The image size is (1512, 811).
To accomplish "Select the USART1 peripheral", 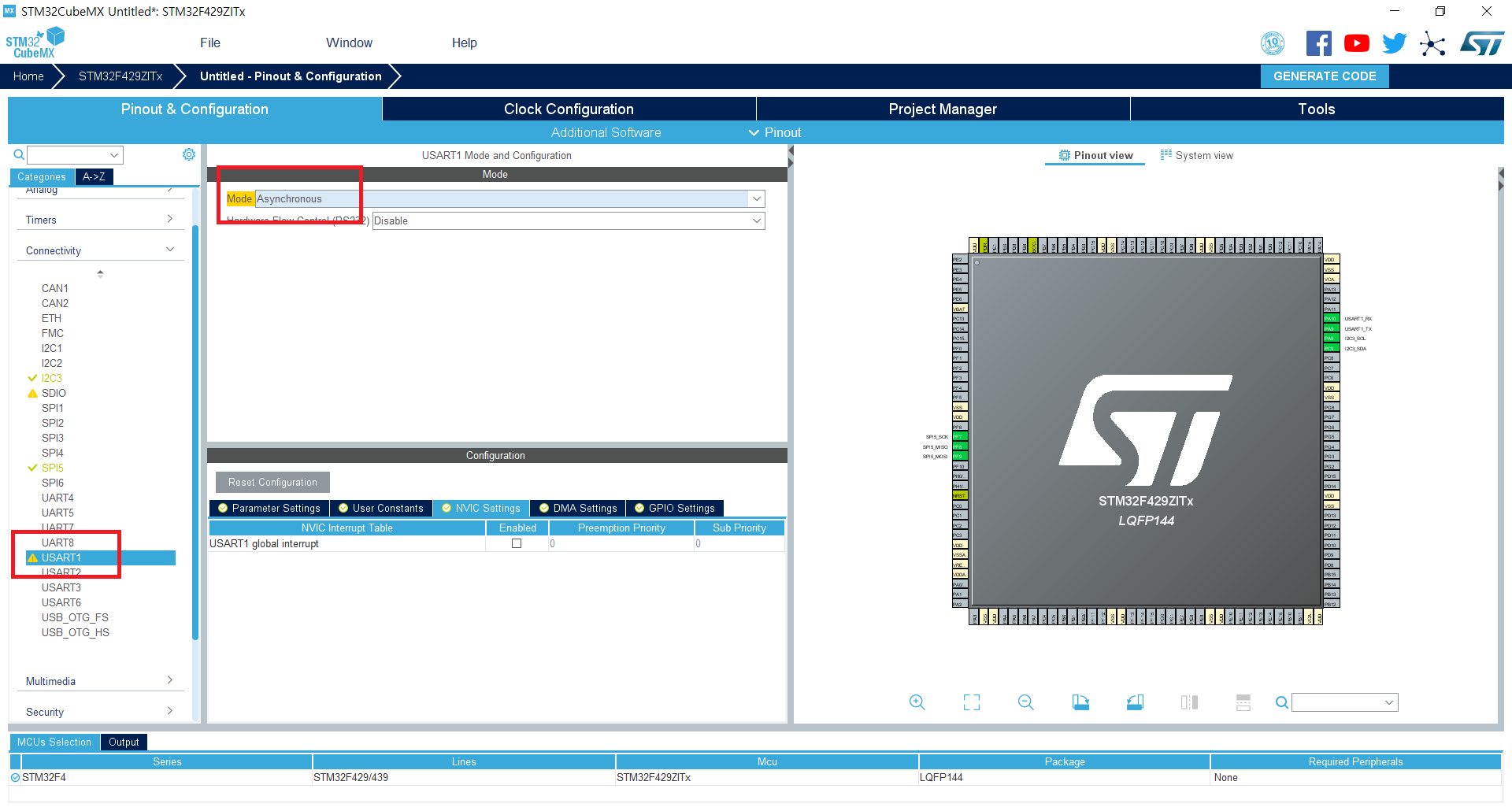I will coord(101,557).
